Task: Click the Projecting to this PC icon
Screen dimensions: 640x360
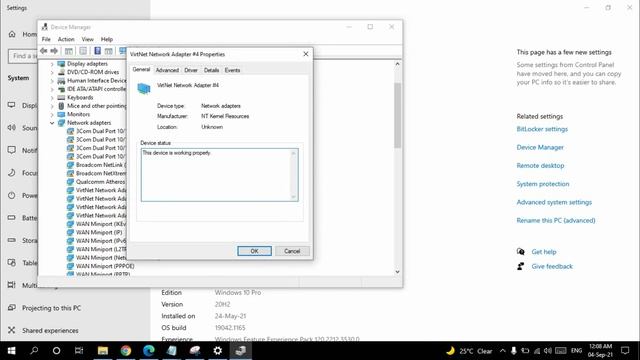Action: click(11, 307)
